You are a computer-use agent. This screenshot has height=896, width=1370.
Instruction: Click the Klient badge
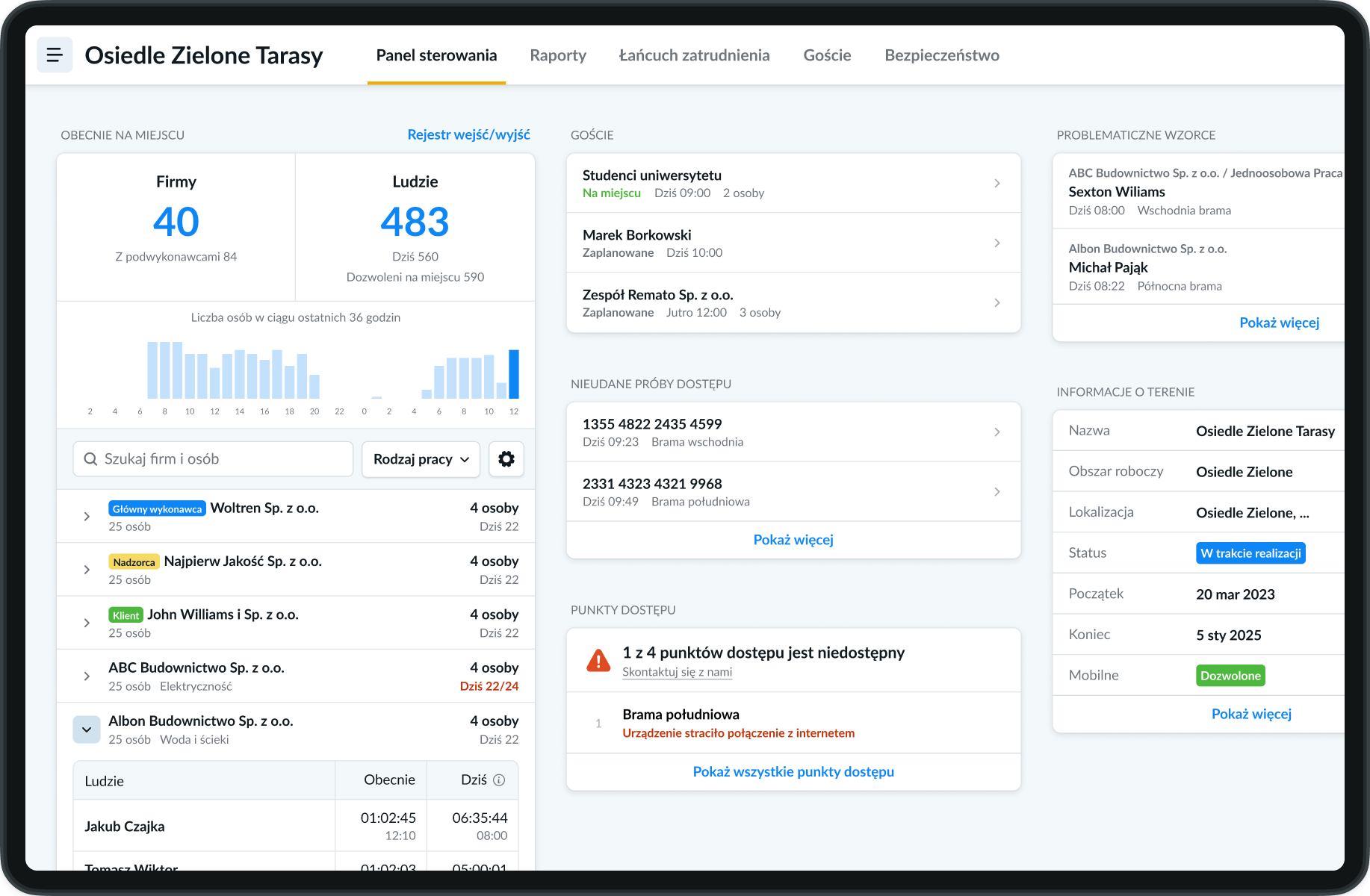pos(125,615)
